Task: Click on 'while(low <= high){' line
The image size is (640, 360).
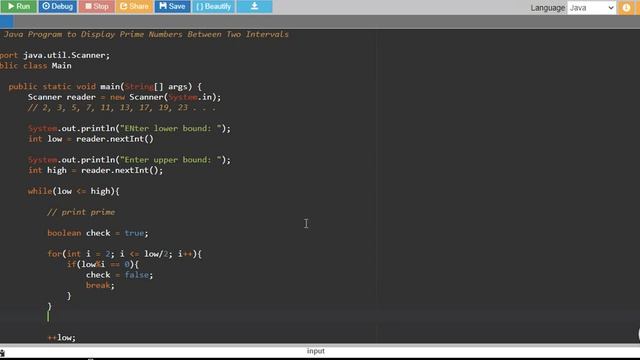Action: point(73,191)
